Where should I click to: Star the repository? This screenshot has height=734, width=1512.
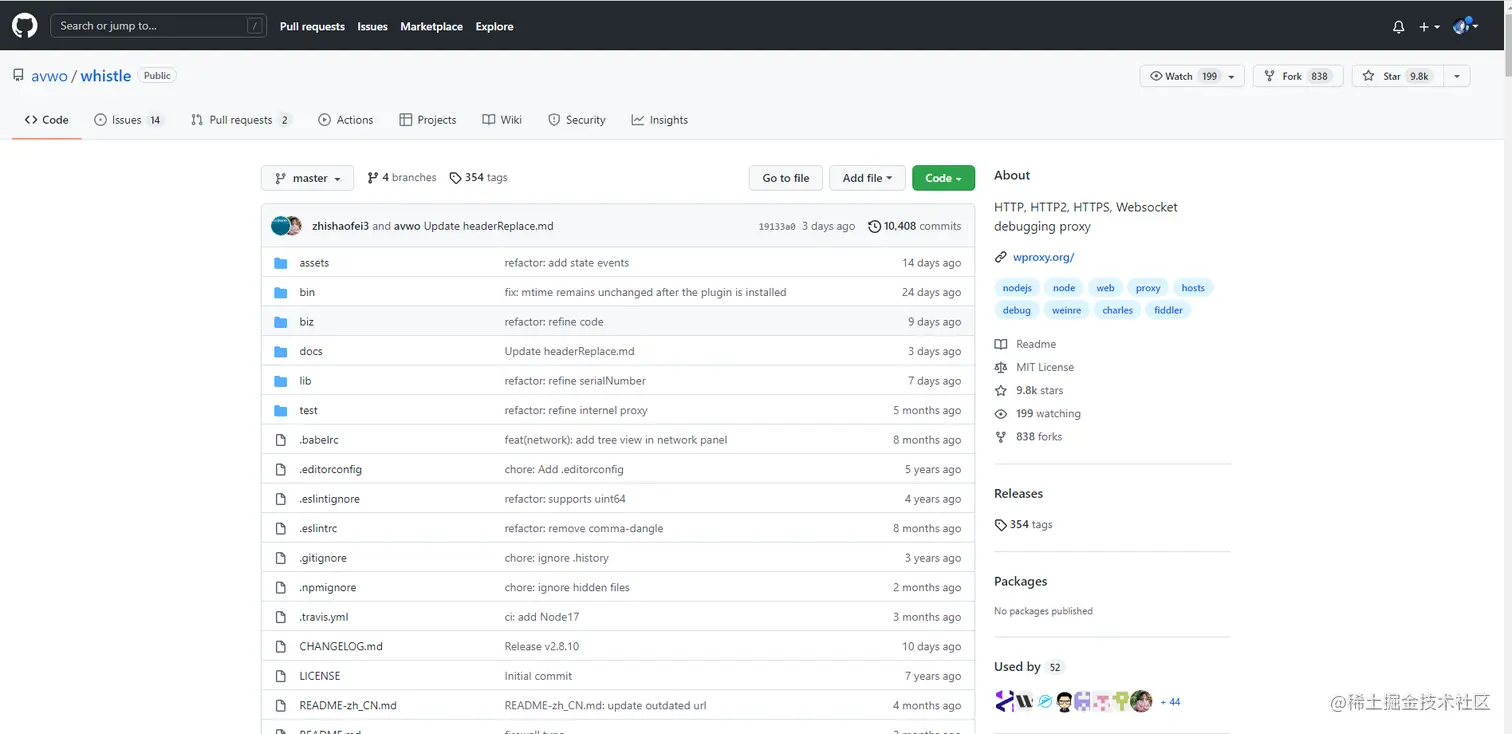point(1396,76)
